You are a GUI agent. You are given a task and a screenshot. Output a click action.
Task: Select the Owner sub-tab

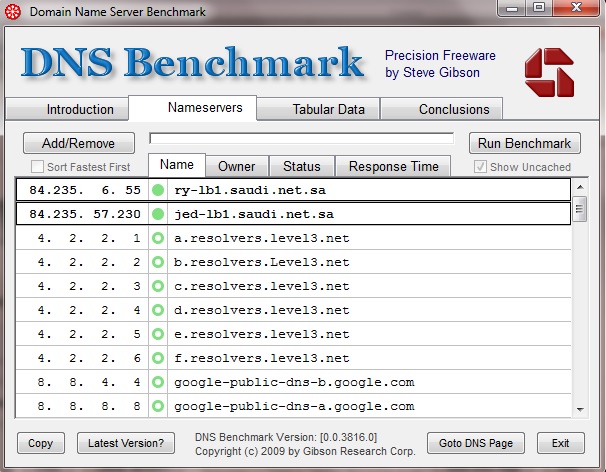click(237, 166)
